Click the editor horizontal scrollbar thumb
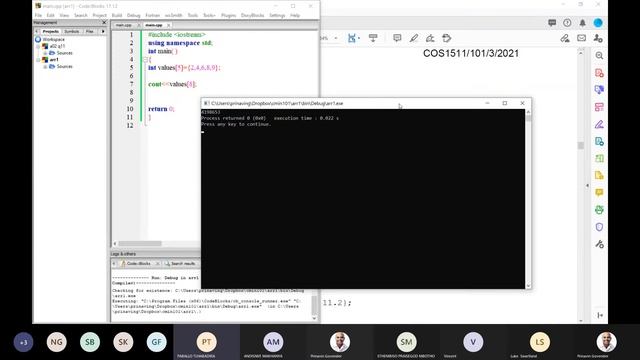This screenshot has height=360, width=640. click(140, 244)
